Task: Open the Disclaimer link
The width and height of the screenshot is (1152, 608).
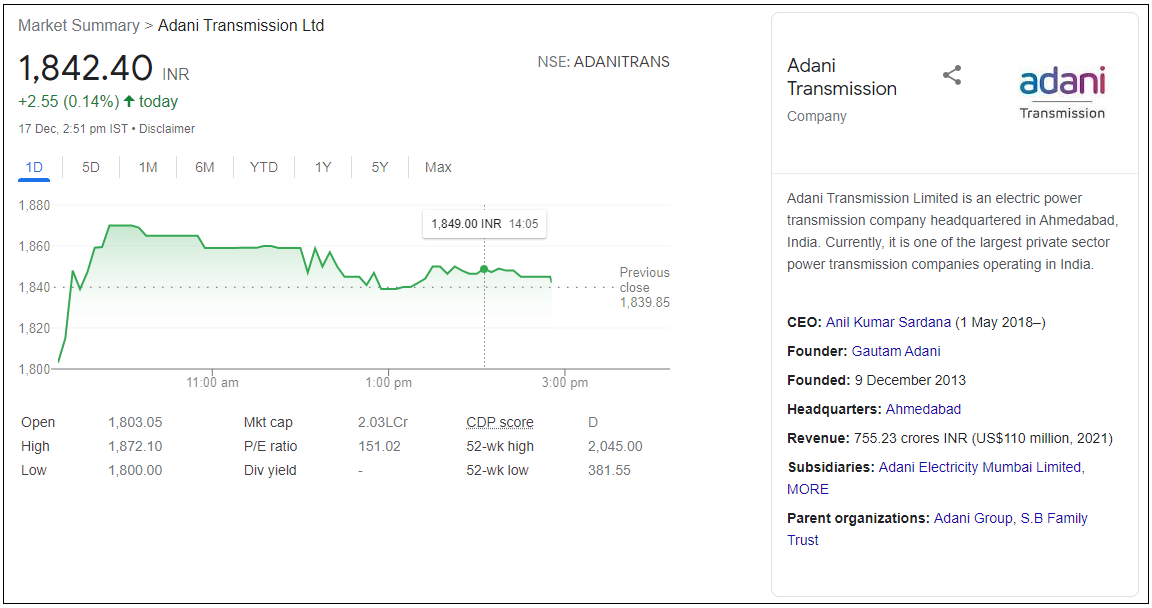Action: 167,129
